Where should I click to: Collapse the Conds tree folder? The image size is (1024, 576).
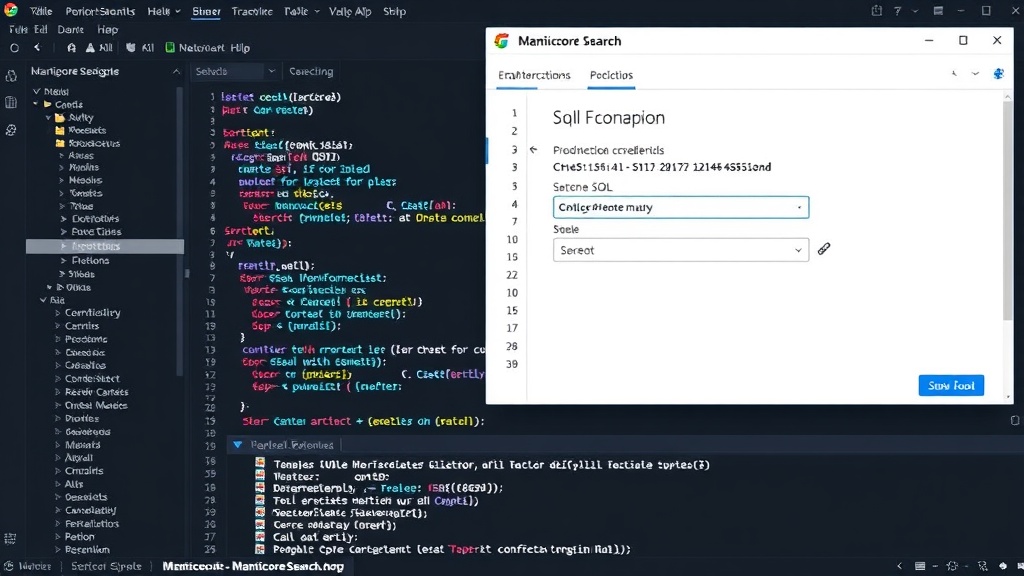pos(36,104)
